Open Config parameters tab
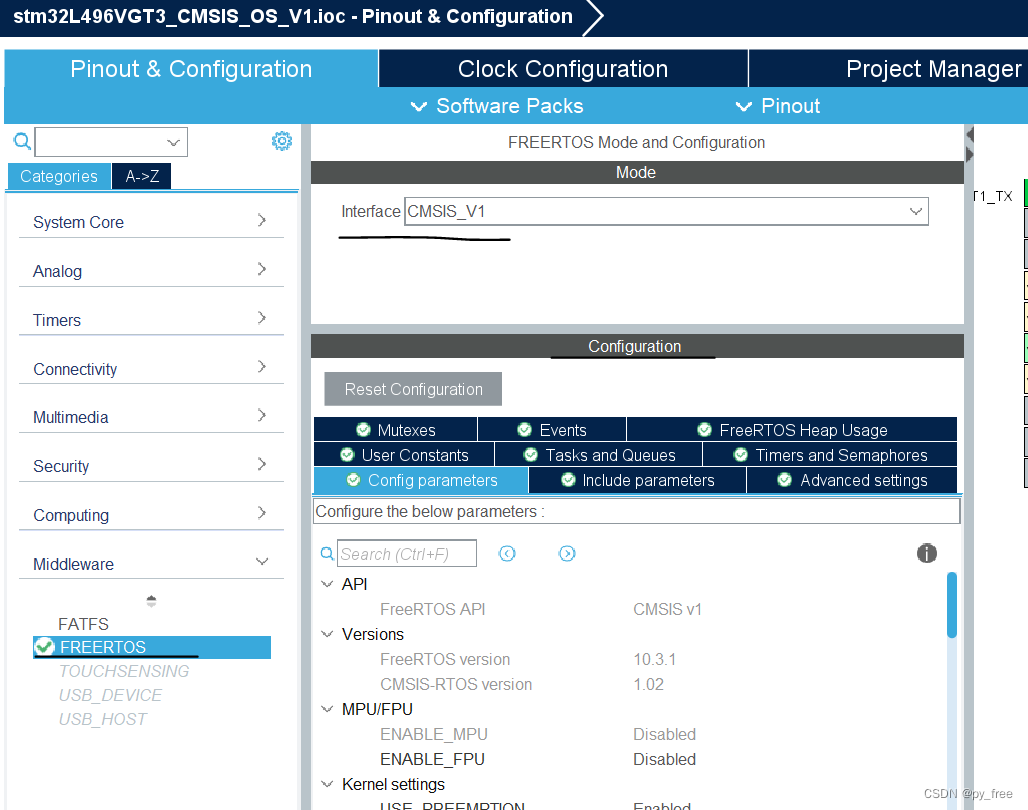Screen dimensions: 1028x810 point(422,480)
